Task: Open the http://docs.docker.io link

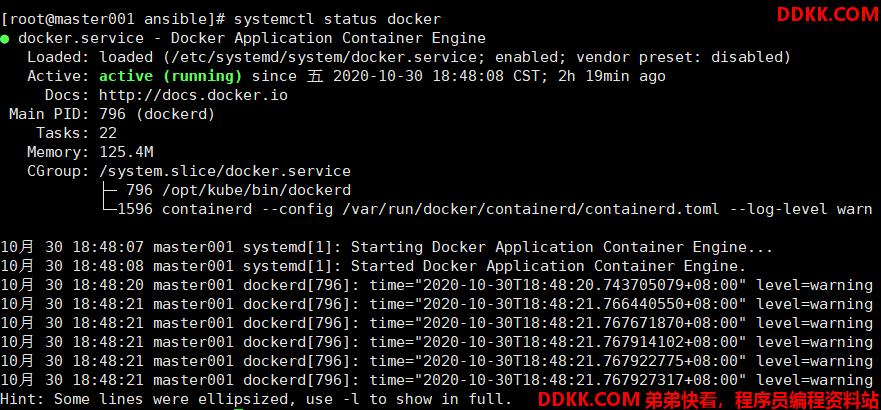Action: (193, 95)
